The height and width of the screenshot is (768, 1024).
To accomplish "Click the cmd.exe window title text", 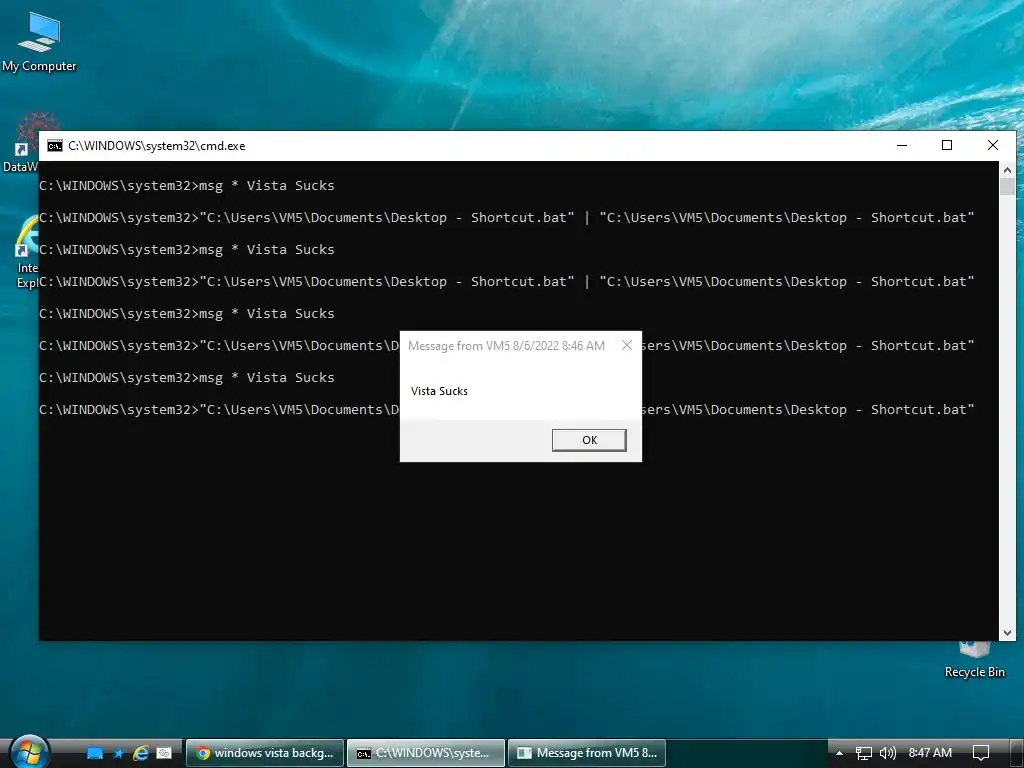I will tap(157, 146).
